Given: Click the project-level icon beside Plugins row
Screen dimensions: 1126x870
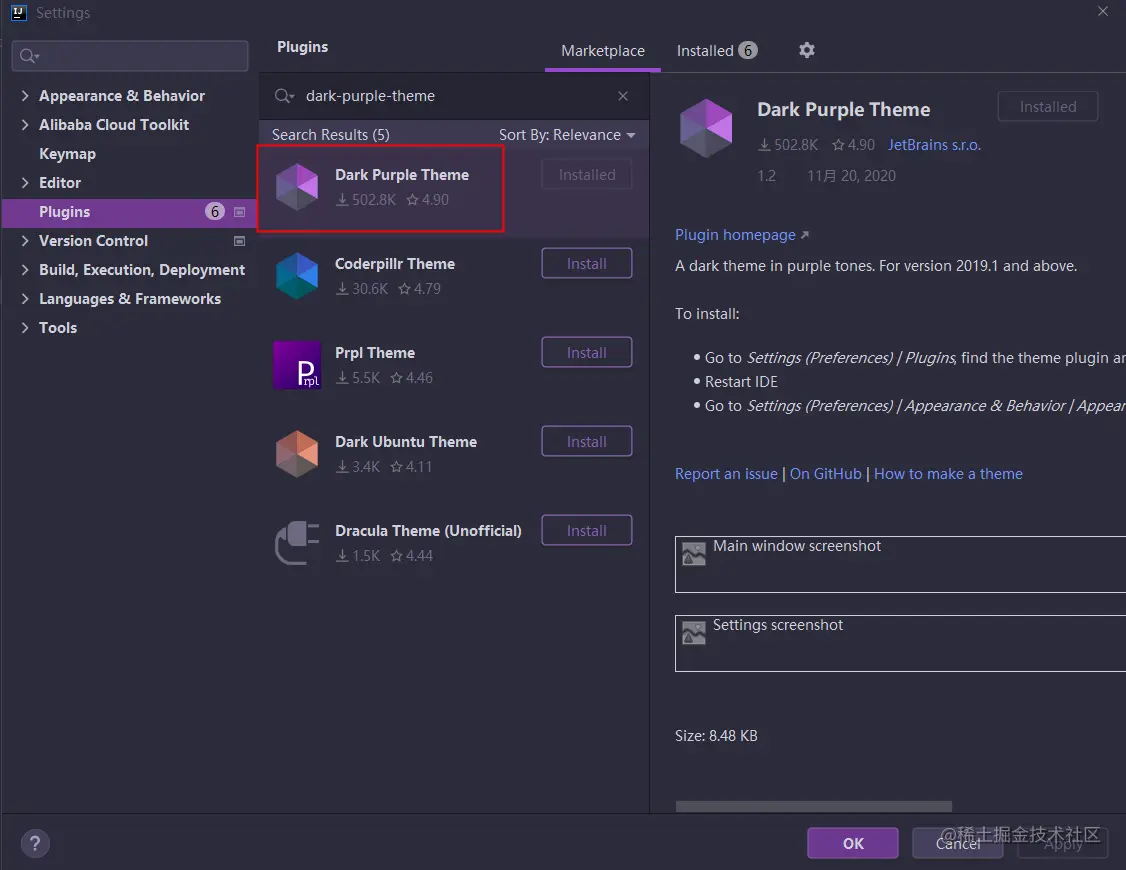Looking at the screenshot, I should 240,212.
